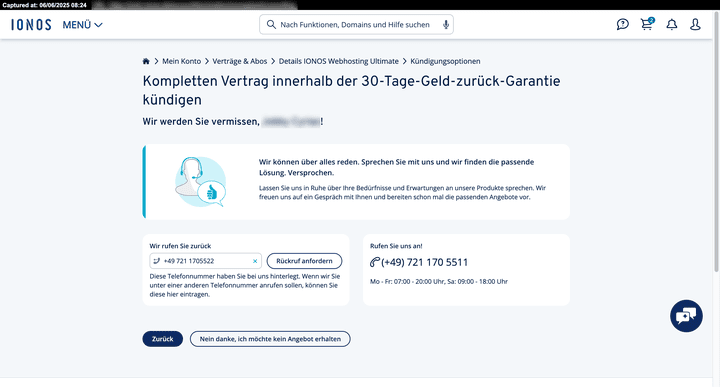Click the opening hours text Mo - Fr: 07:00 - 20:00 Uhr
The height and width of the screenshot is (387, 720).
coord(439,281)
